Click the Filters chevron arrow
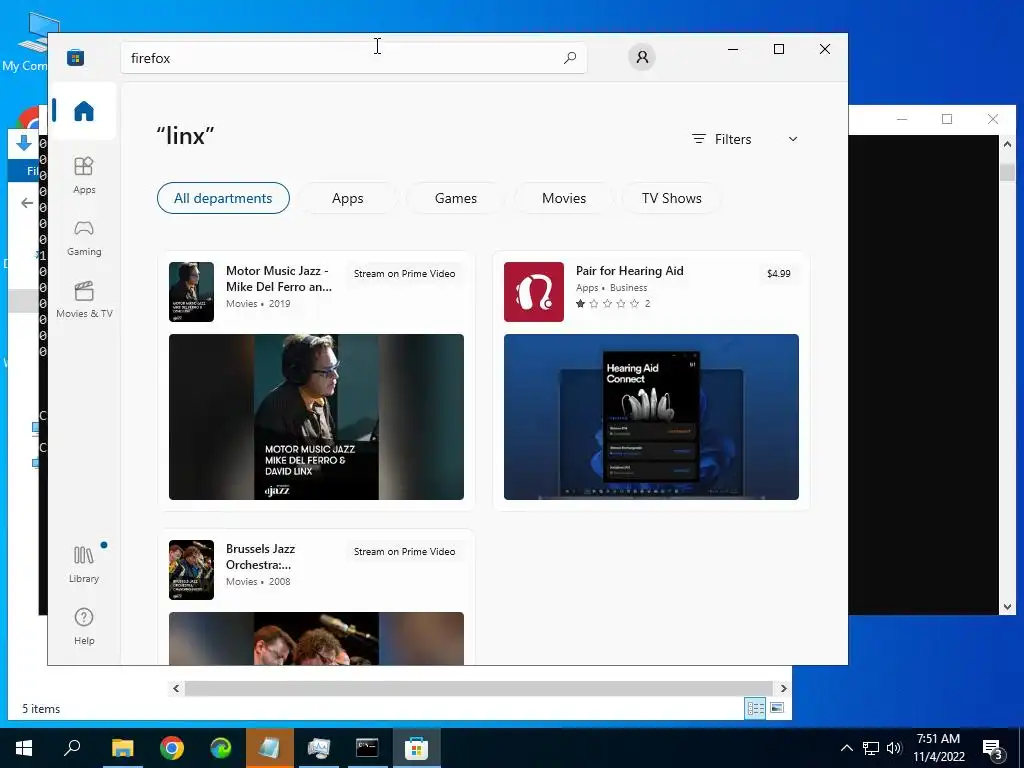The width and height of the screenshot is (1024, 768). point(793,139)
